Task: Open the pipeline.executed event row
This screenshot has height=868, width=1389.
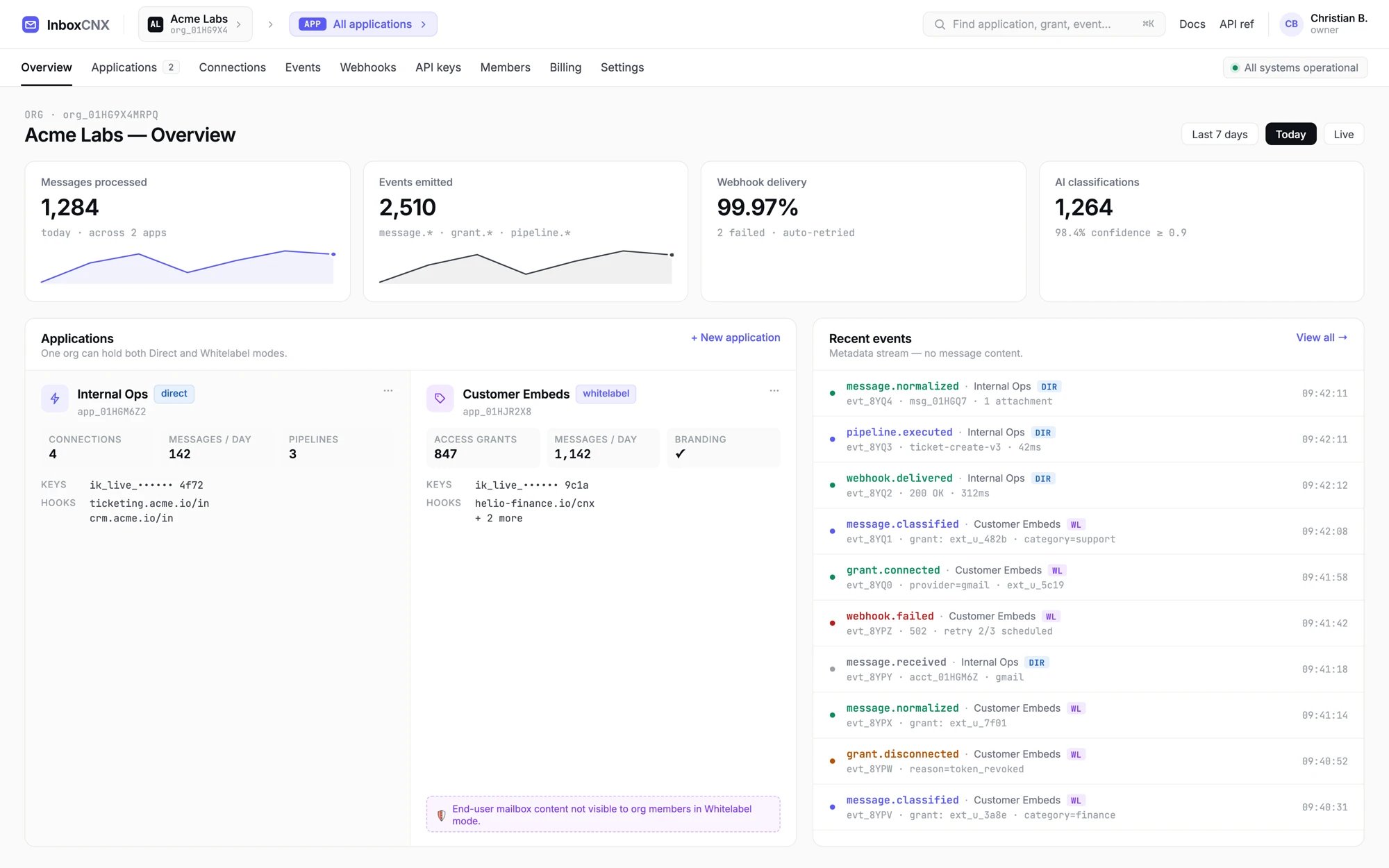Action: (1088, 440)
